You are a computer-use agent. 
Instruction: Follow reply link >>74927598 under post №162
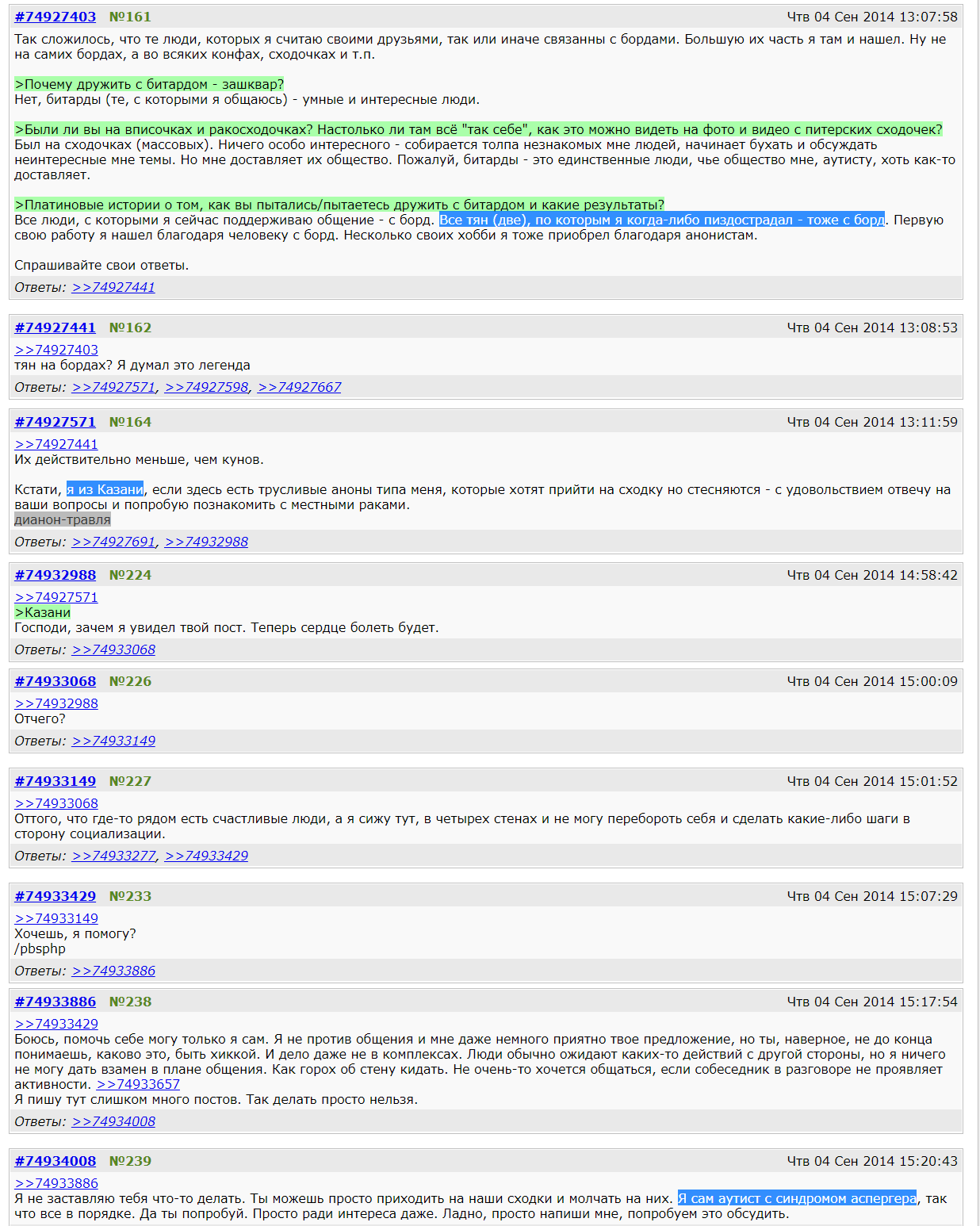click(207, 387)
